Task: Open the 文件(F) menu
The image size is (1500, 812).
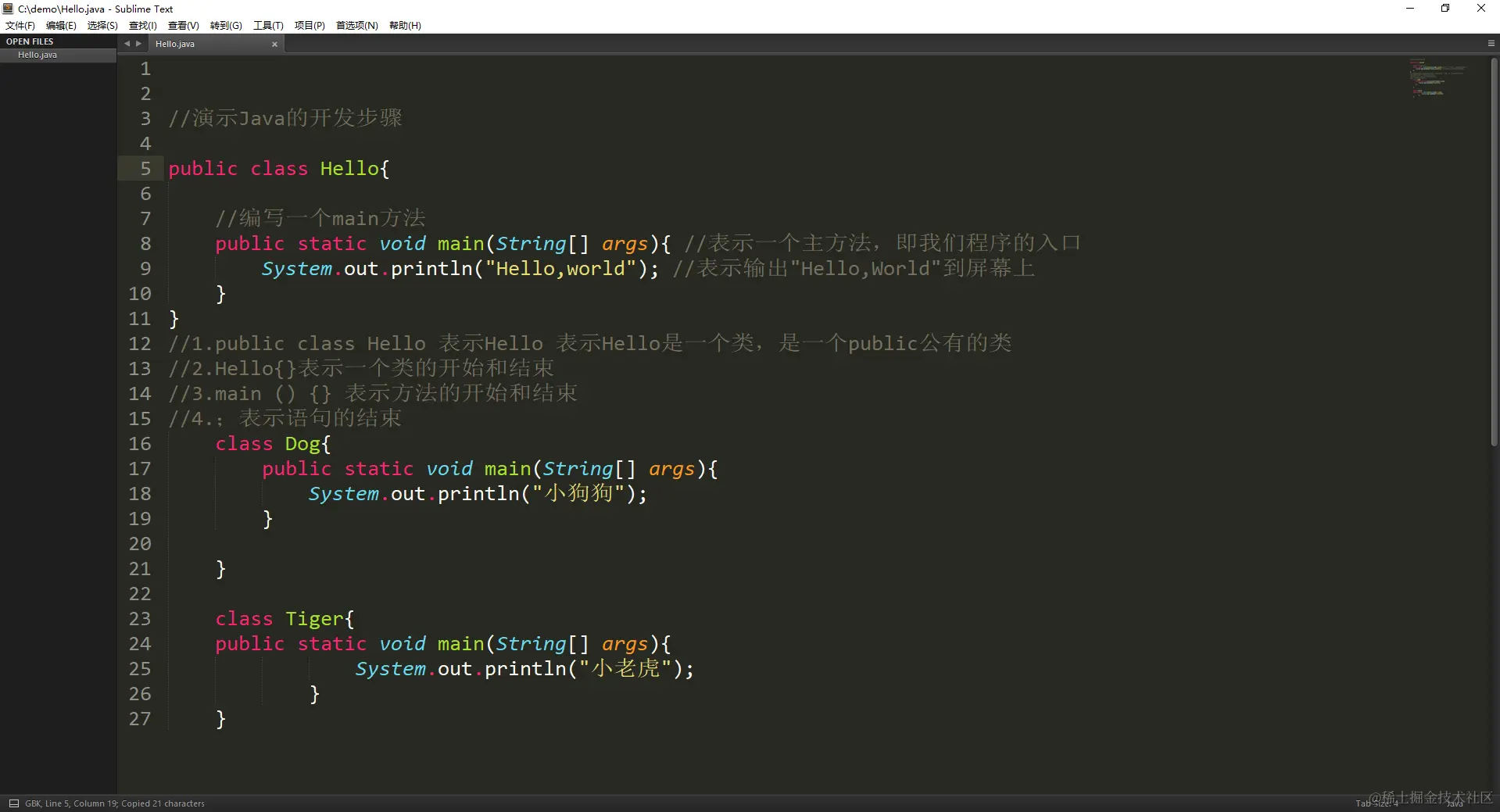Action: click(20, 26)
